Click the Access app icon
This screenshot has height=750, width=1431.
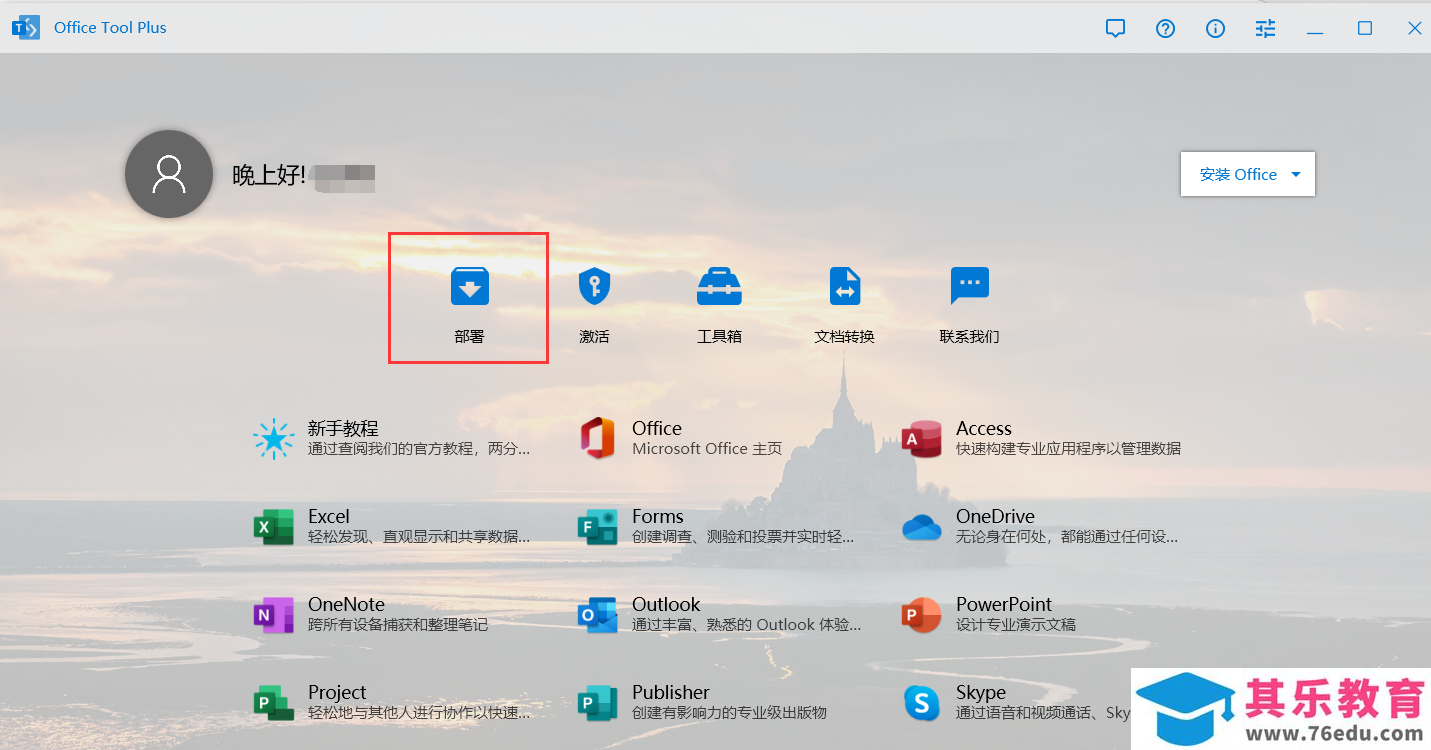coord(921,438)
